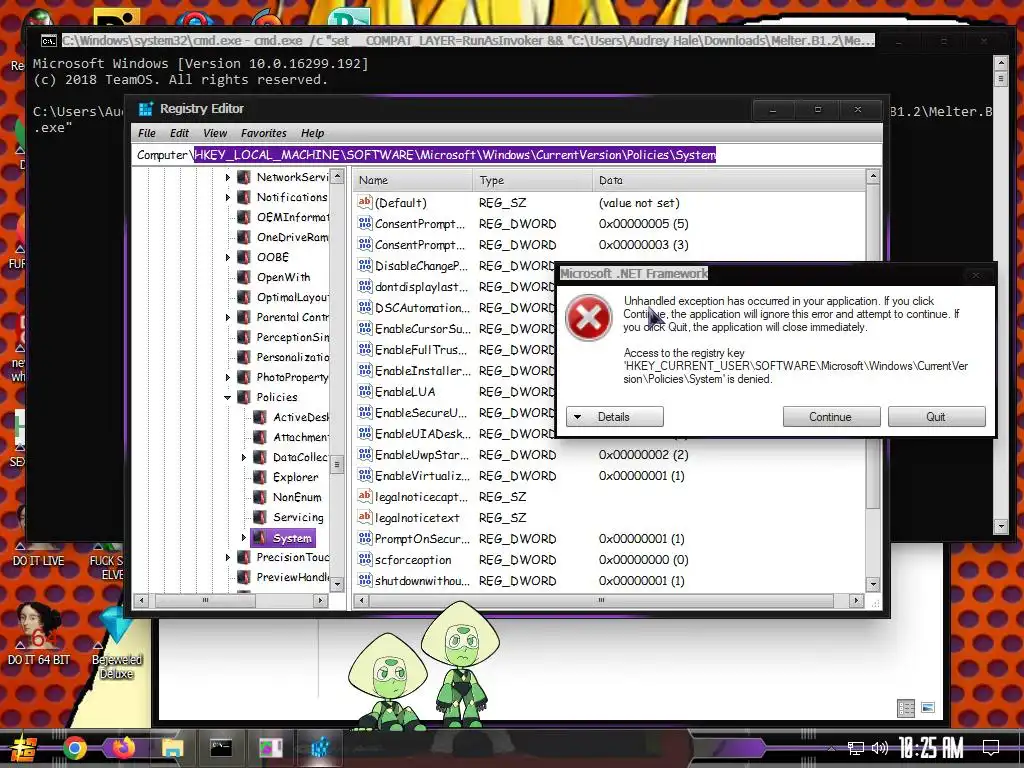Click the values list scroll-down arrow

(x=873, y=583)
